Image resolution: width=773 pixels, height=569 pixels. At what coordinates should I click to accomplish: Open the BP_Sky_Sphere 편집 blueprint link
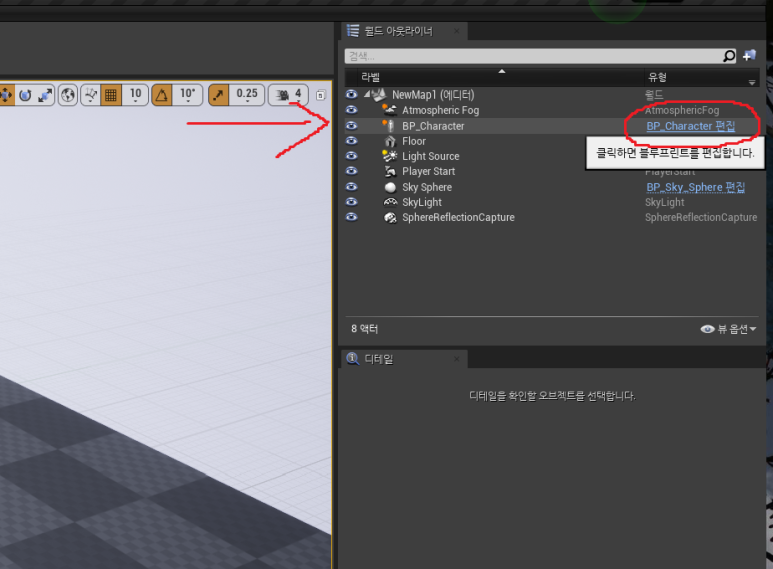(696, 187)
